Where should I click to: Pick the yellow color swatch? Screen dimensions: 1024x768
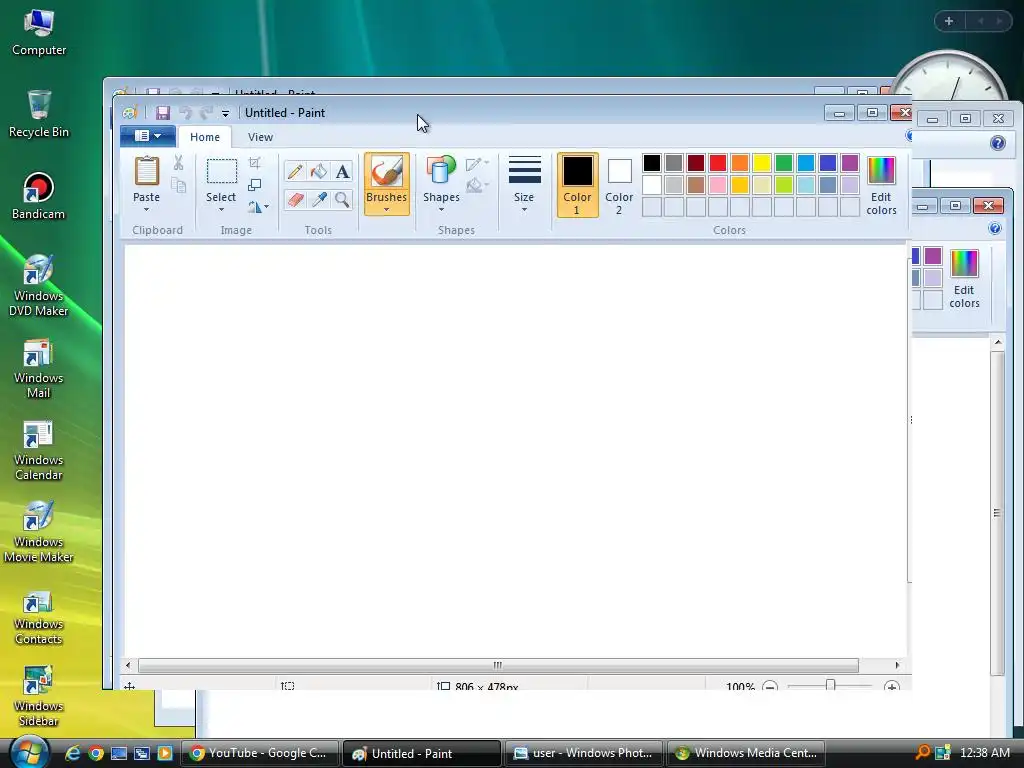coord(761,163)
